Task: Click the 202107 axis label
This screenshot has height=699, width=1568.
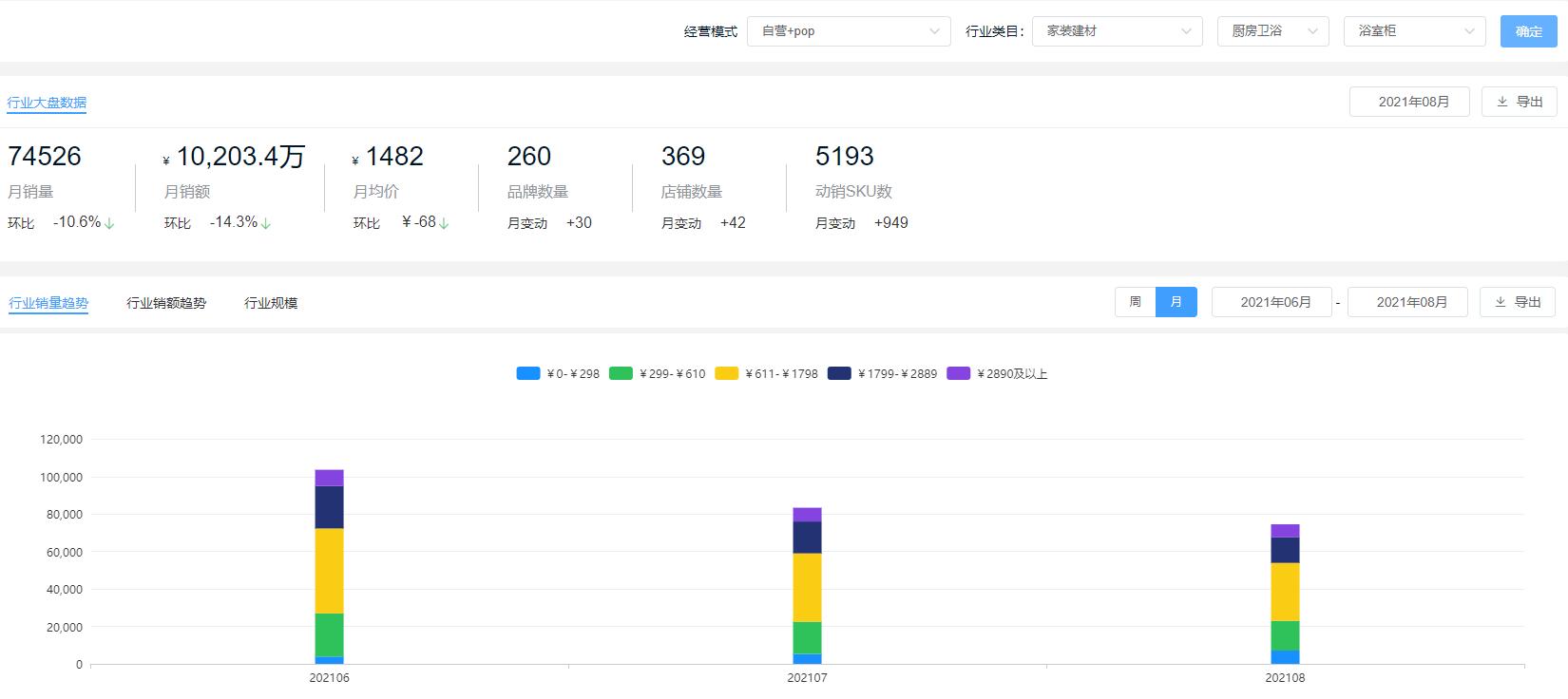Action: tap(807, 678)
